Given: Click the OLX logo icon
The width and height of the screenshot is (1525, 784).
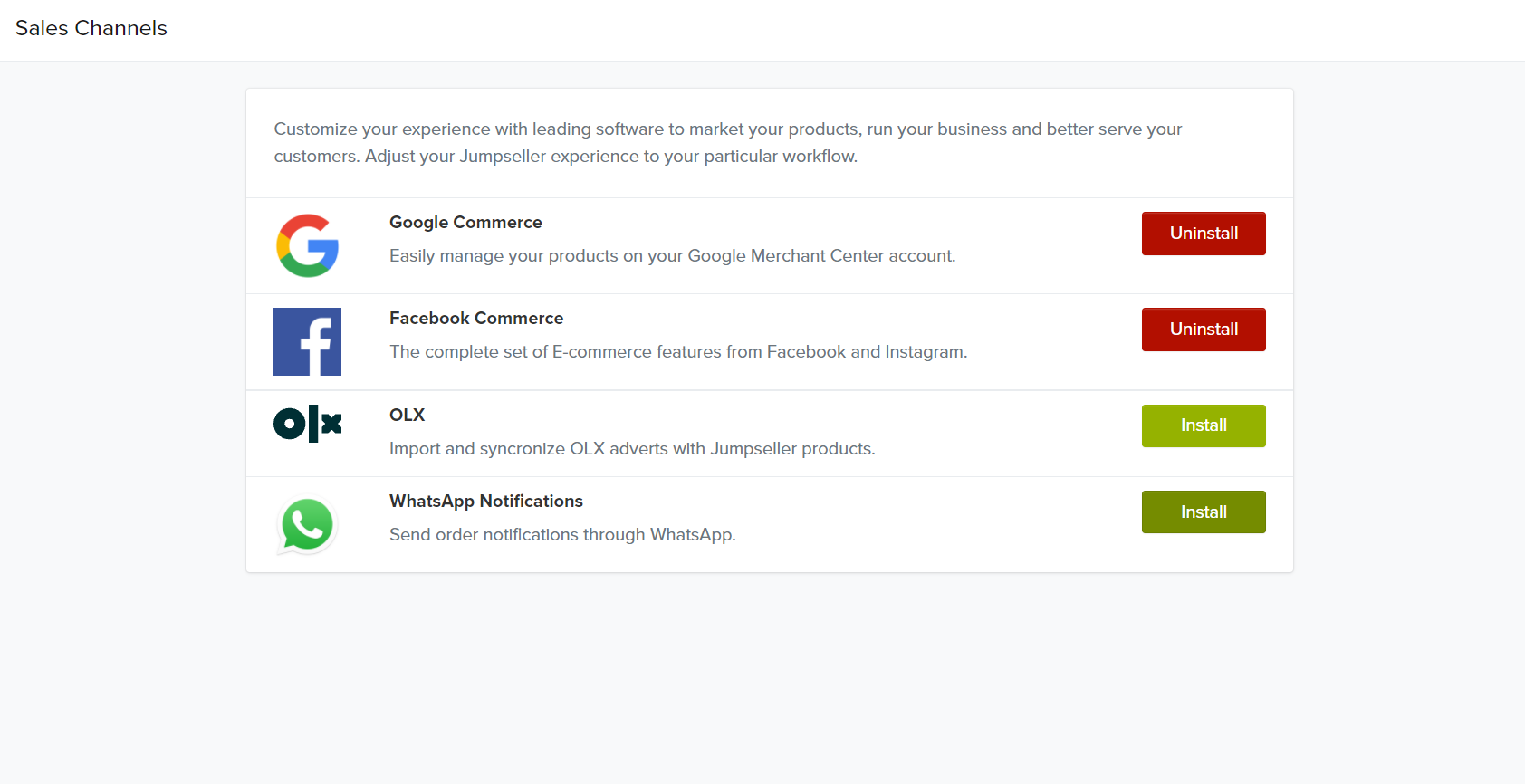Looking at the screenshot, I should [308, 423].
